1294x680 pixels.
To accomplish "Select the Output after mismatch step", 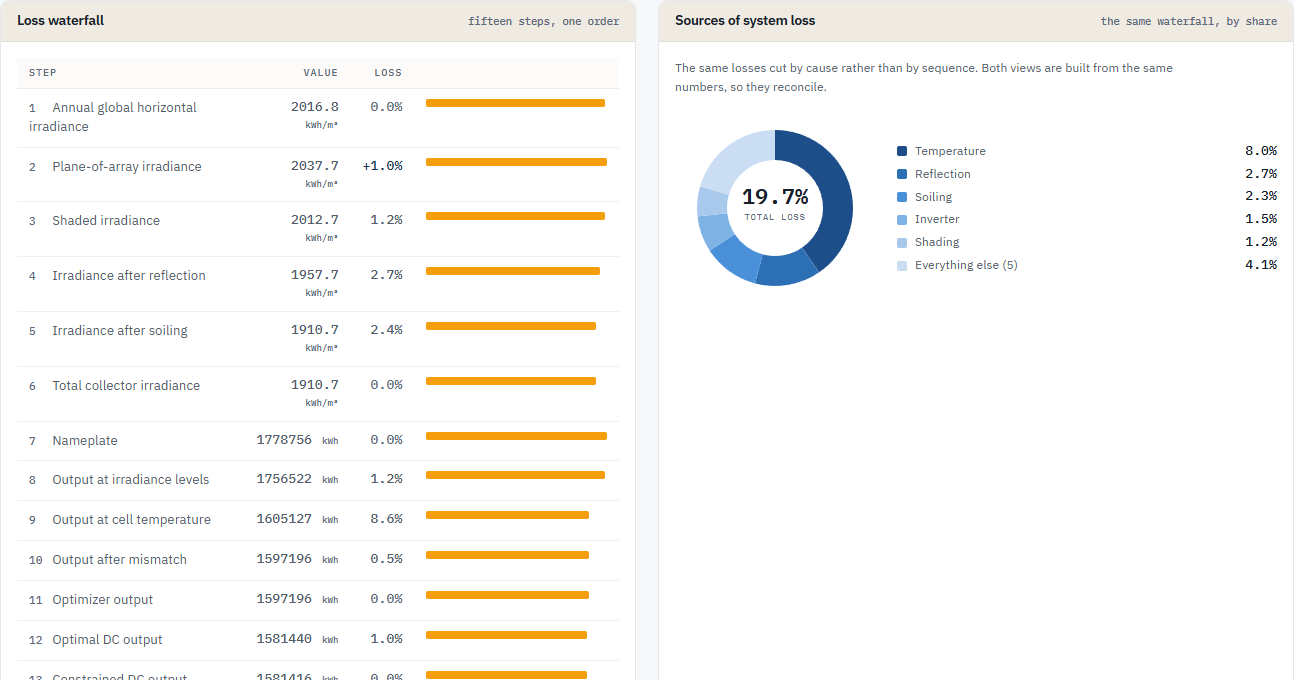I will pos(318,560).
